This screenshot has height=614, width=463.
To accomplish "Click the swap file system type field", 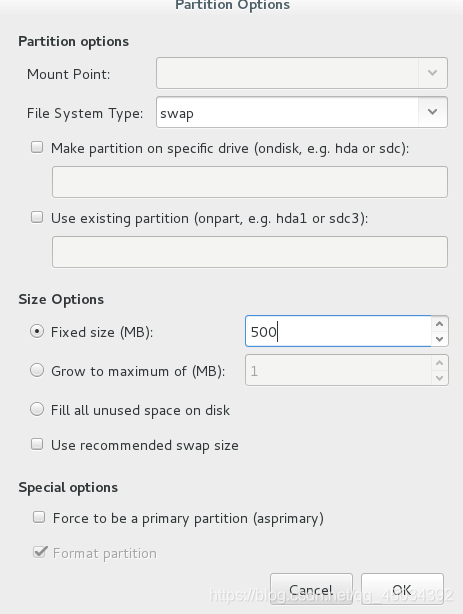I will tap(288, 112).
